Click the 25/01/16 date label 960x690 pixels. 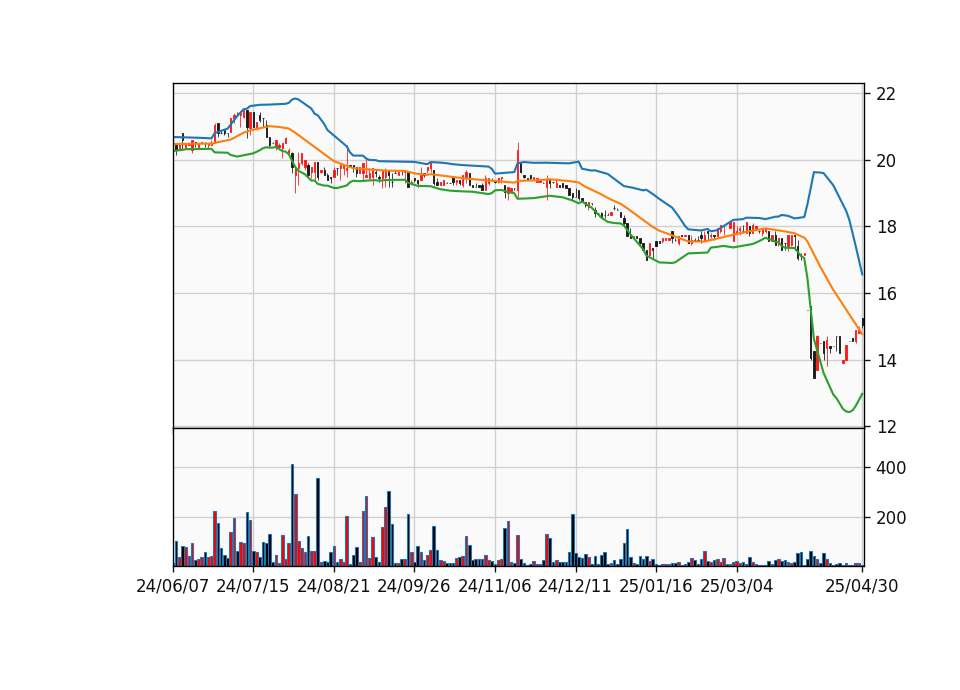(656, 586)
